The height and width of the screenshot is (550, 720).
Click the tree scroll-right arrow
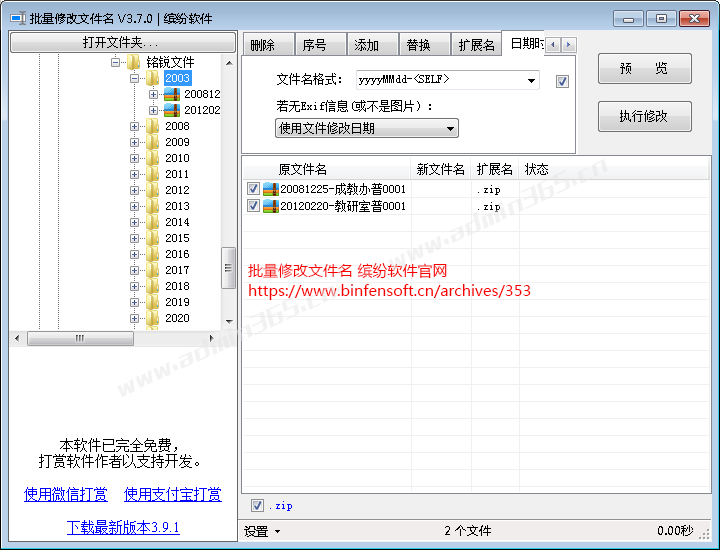[211, 338]
